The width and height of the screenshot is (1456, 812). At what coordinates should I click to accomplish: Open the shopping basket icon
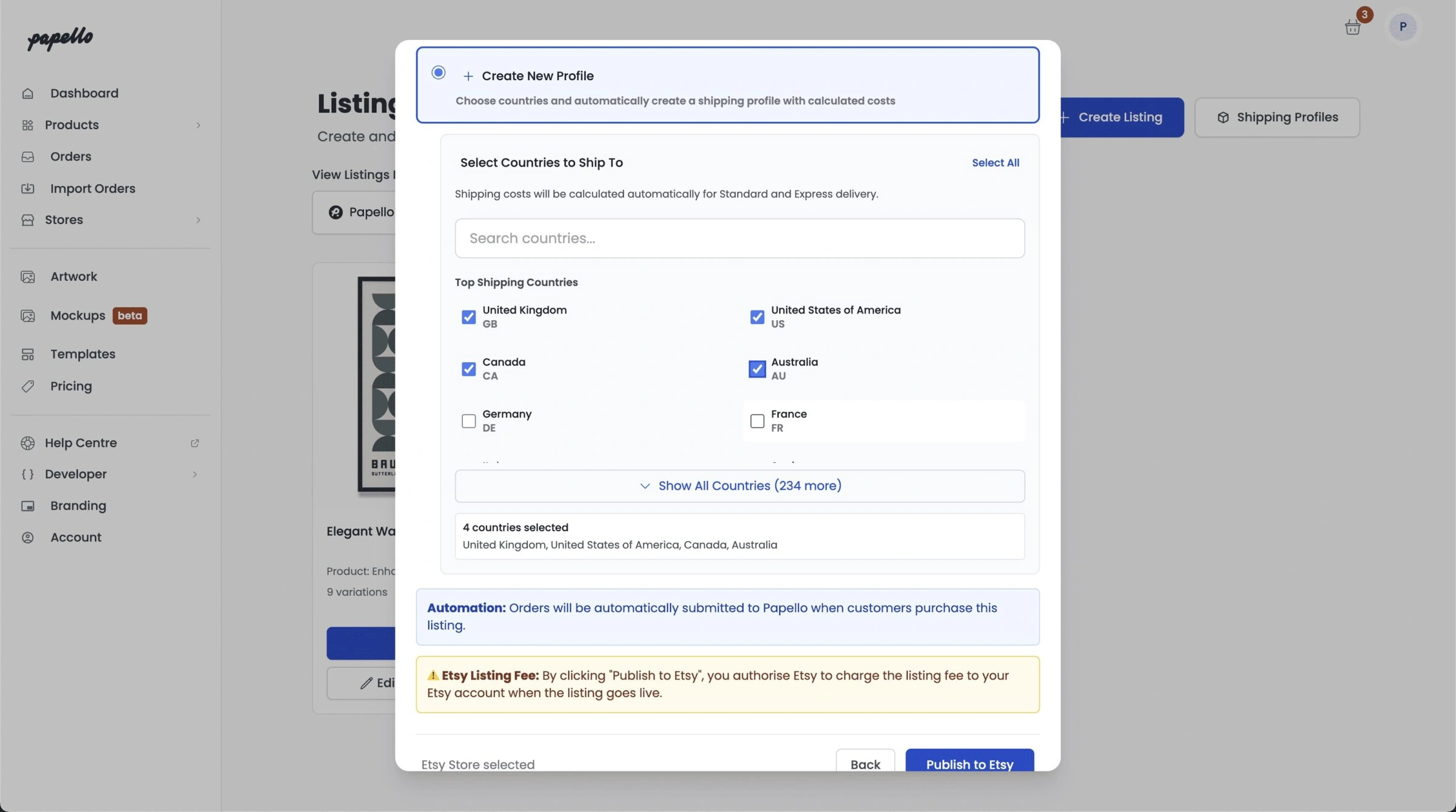point(1352,27)
